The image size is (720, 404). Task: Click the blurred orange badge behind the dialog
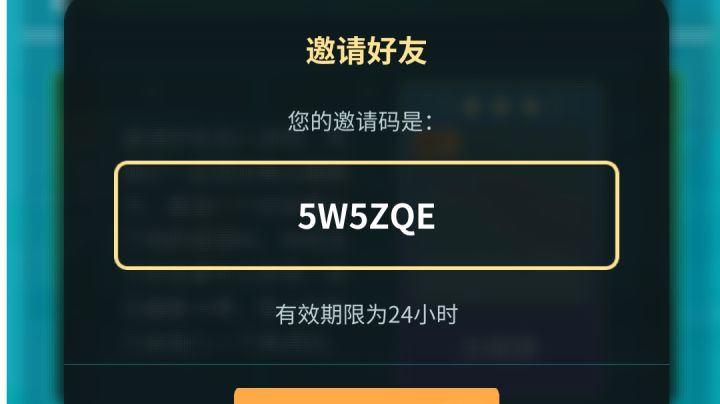tap(437, 144)
